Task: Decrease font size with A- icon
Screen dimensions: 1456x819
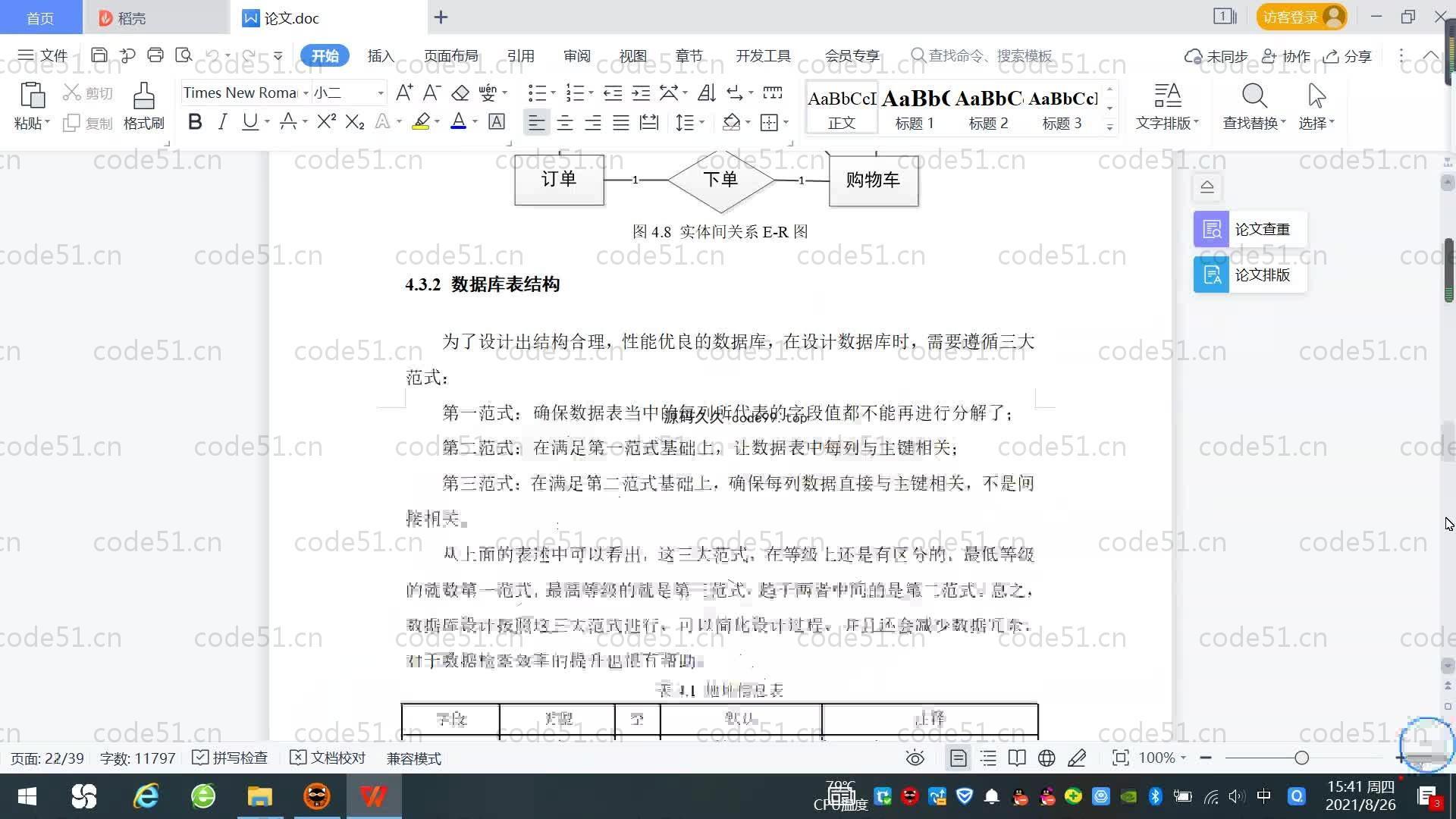Action: (x=431, y=93)
